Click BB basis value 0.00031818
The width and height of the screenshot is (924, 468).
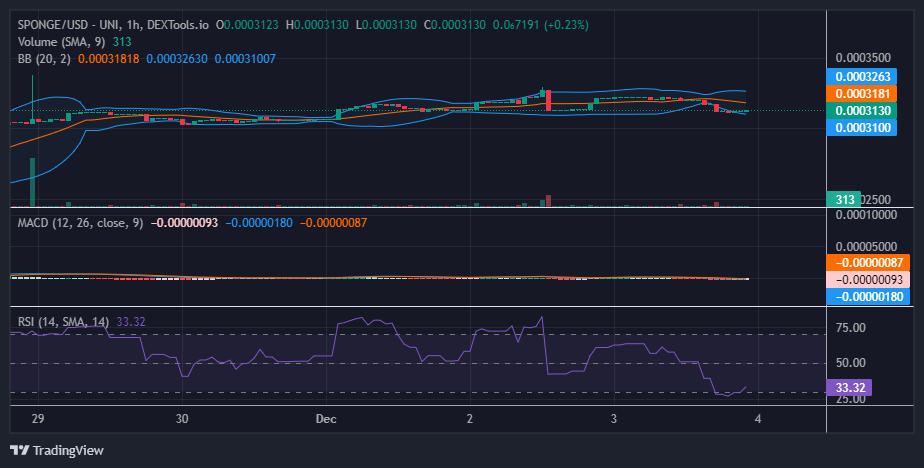pyautogui.click(x=108, y=59)
